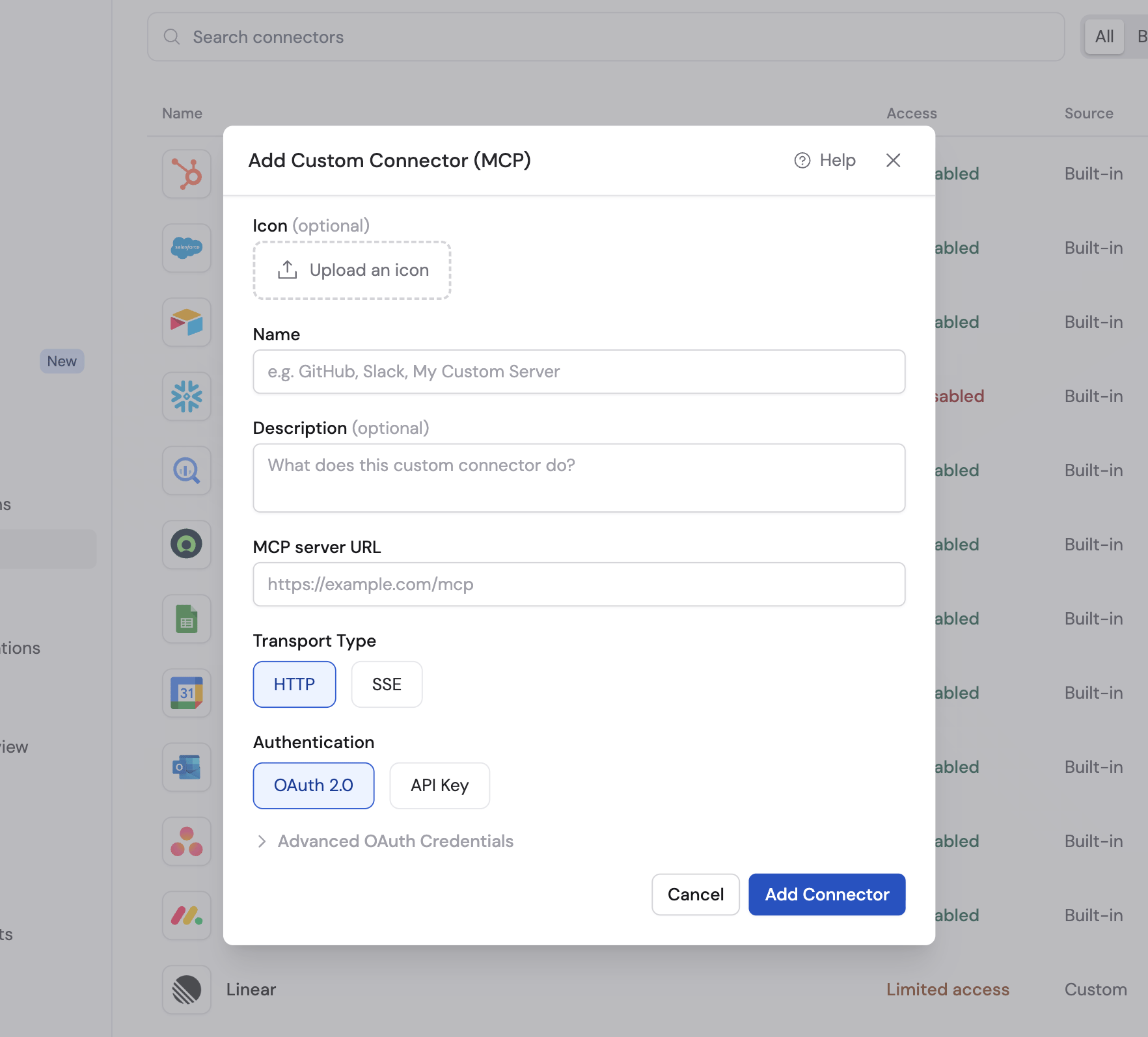Screen dimensions: 1148x1037
Task: Click Built-in source in HubSpot row
Action: pyautogui.click(x=1094, y=174)
